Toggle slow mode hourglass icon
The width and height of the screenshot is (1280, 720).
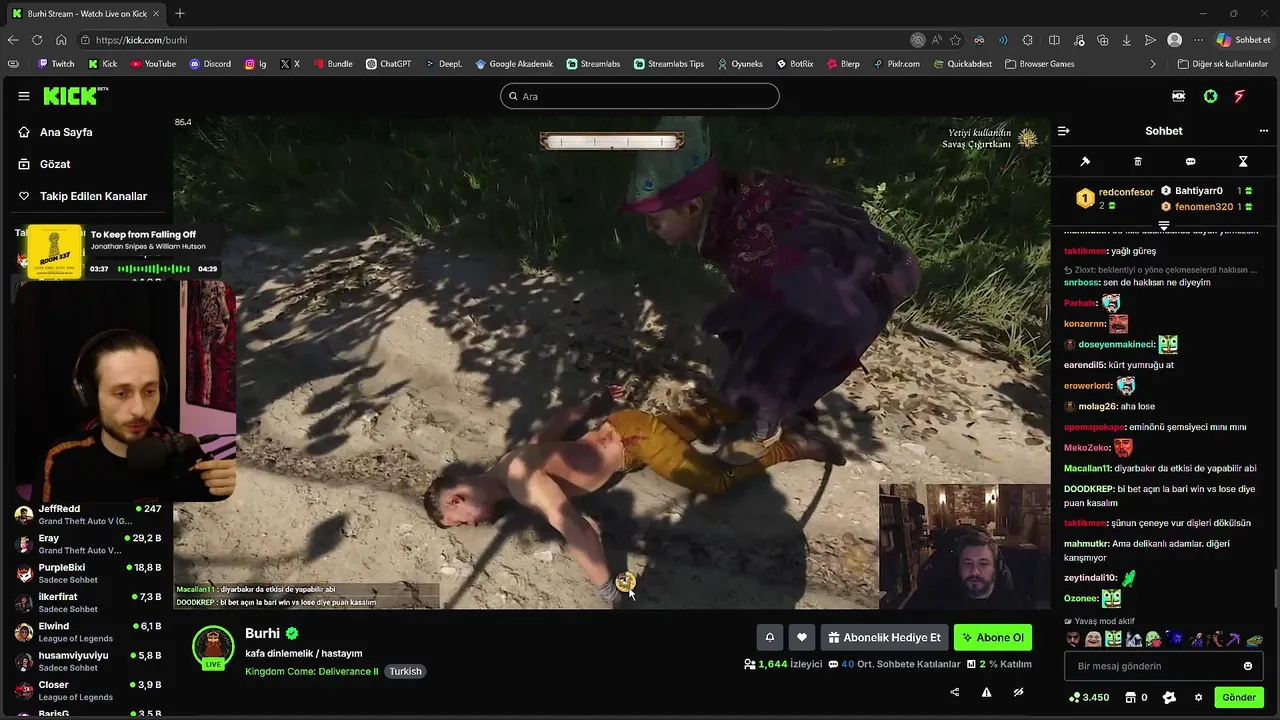click(1243, 161)
